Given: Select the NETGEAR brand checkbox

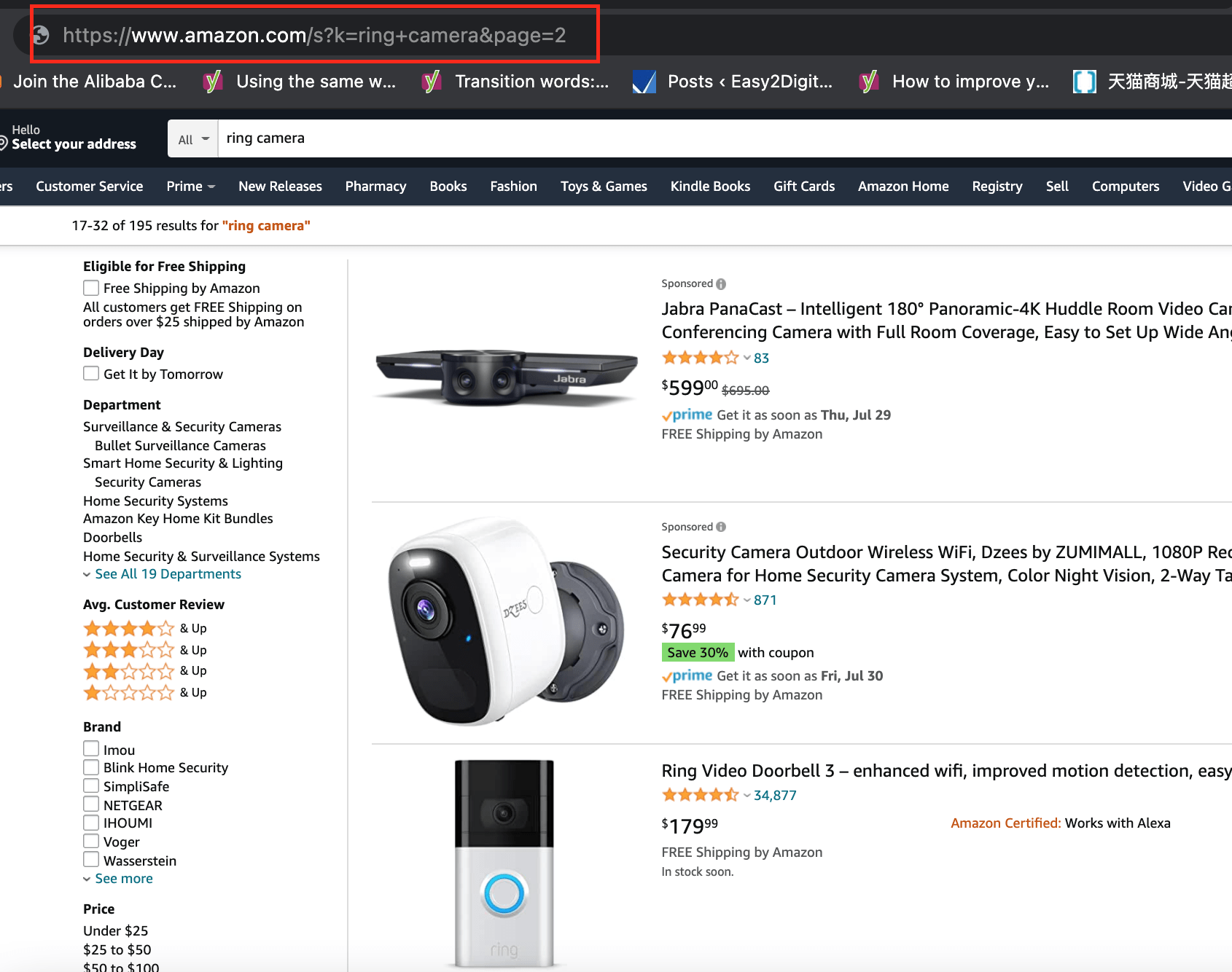Looking at the screenshot, I should [91, 804].
